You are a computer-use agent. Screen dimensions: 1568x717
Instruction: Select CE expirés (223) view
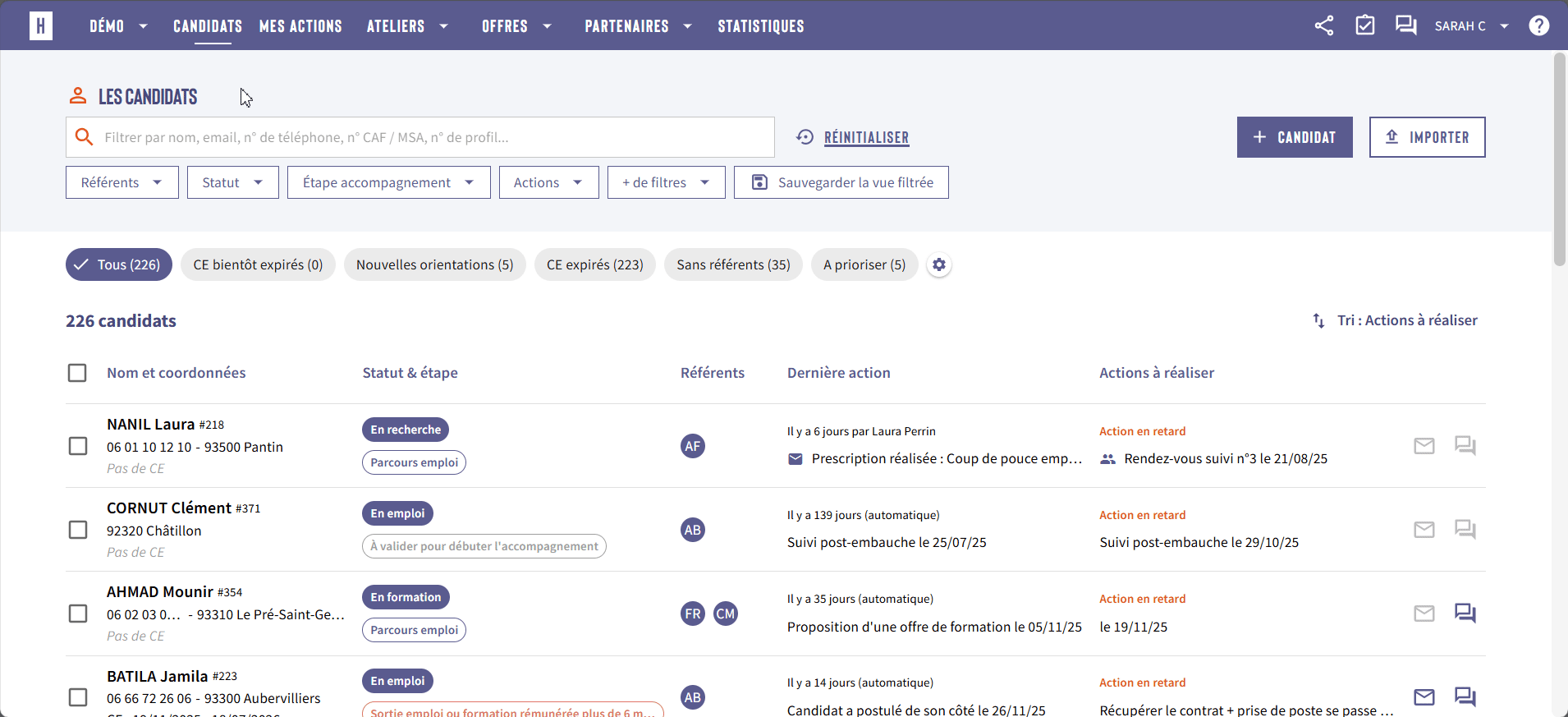(x=595, y=264)
